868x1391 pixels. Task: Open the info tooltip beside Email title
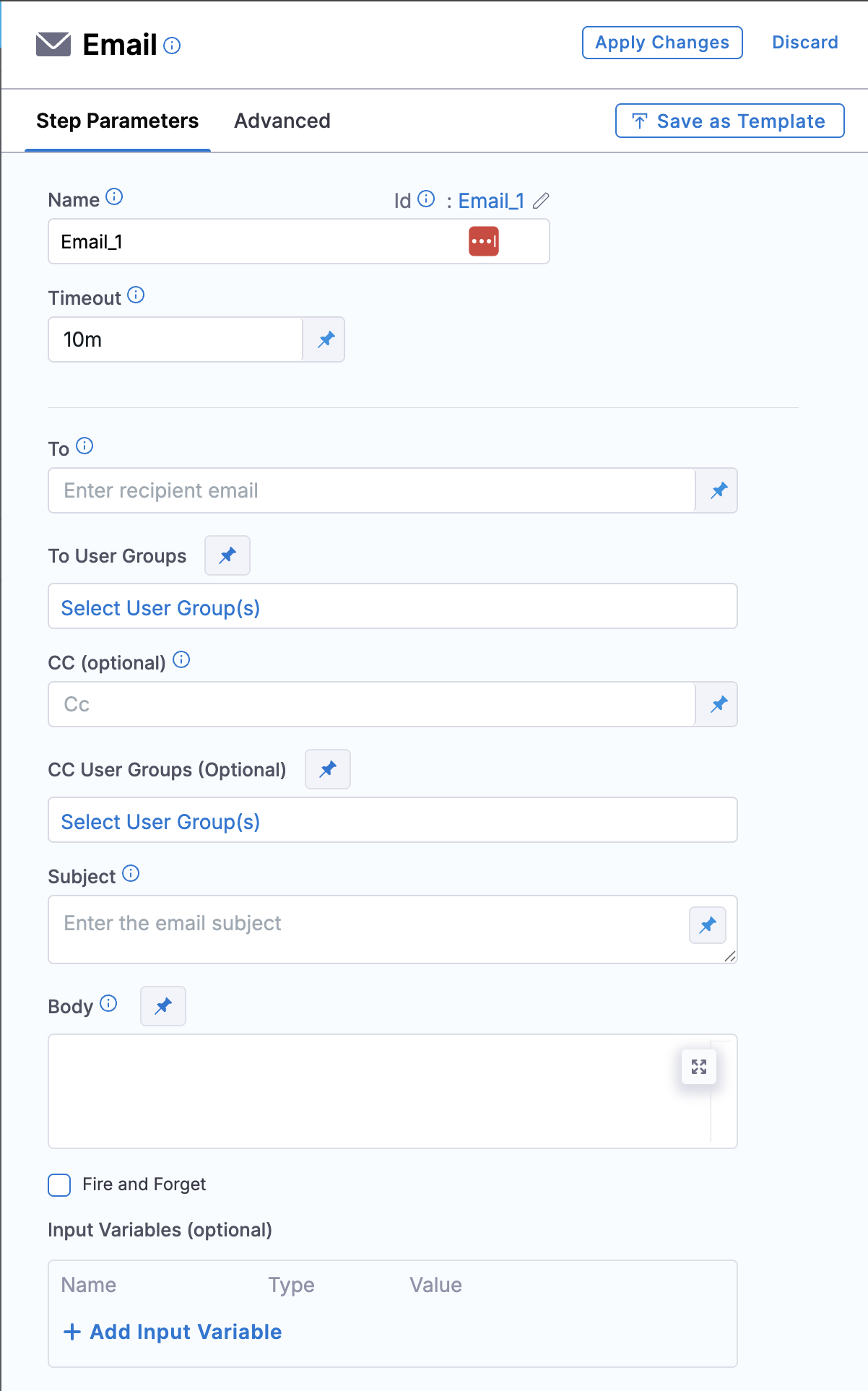pyautogui.click(x=172, y=46)
